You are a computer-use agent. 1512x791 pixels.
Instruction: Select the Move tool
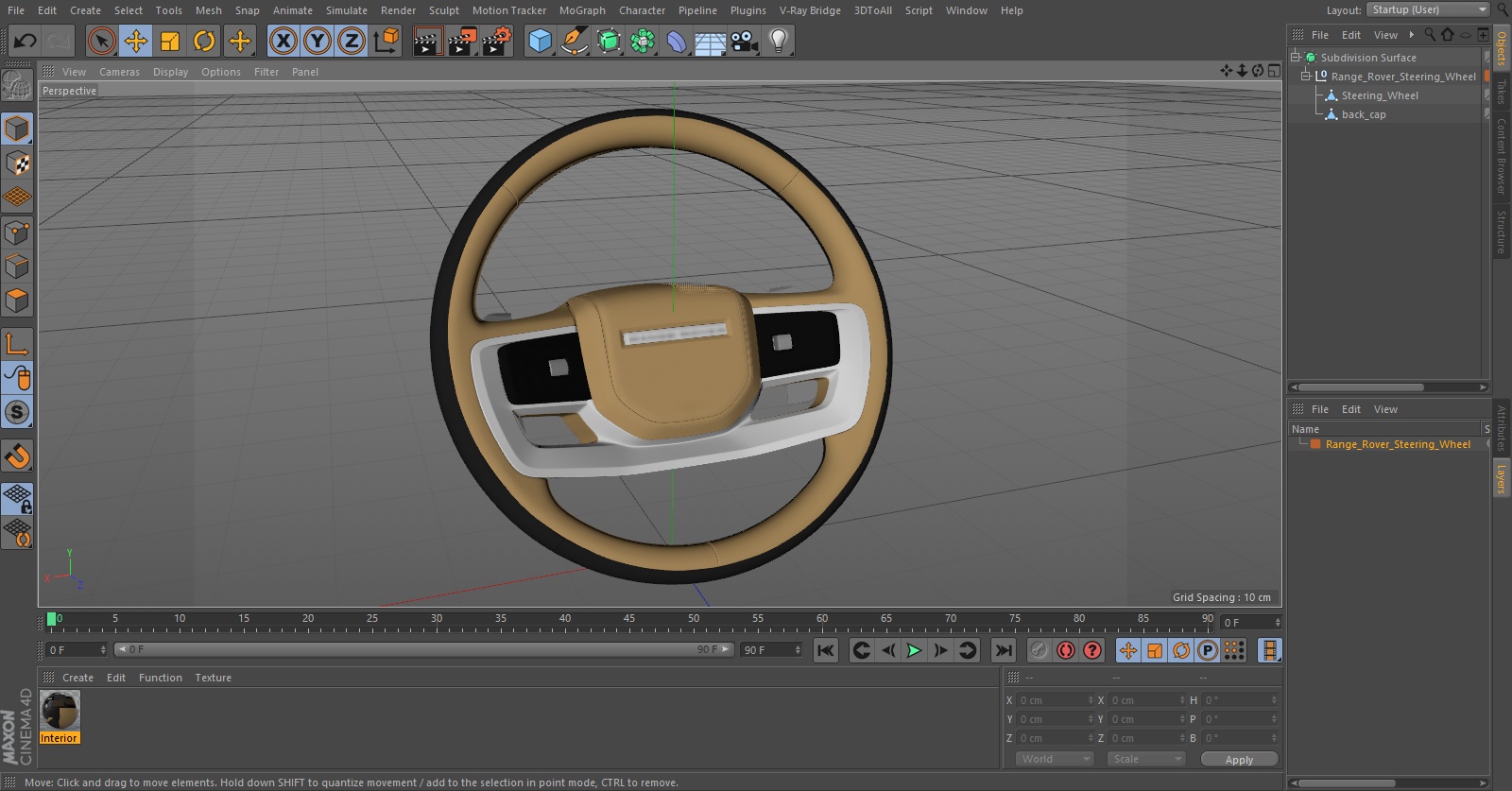[136, 41]
